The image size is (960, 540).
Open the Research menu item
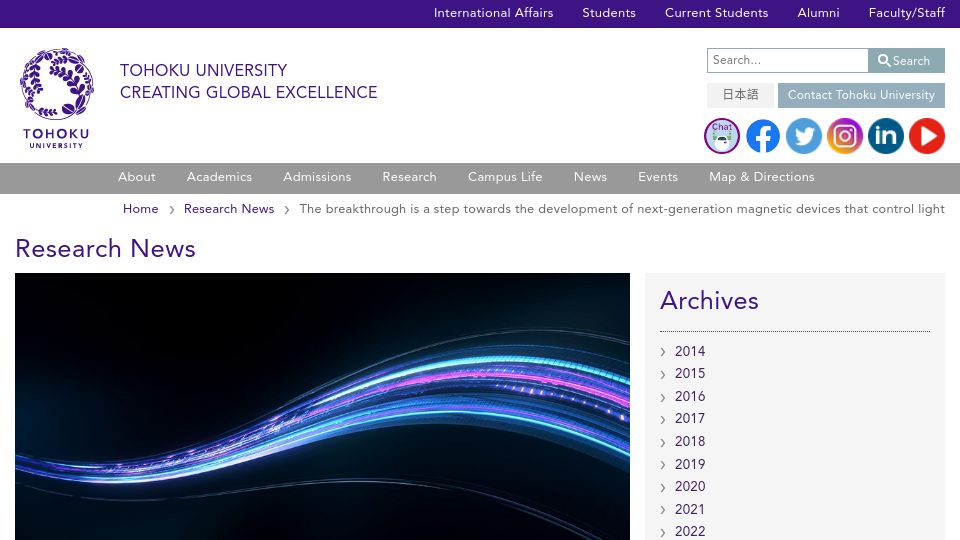(410, 177)
